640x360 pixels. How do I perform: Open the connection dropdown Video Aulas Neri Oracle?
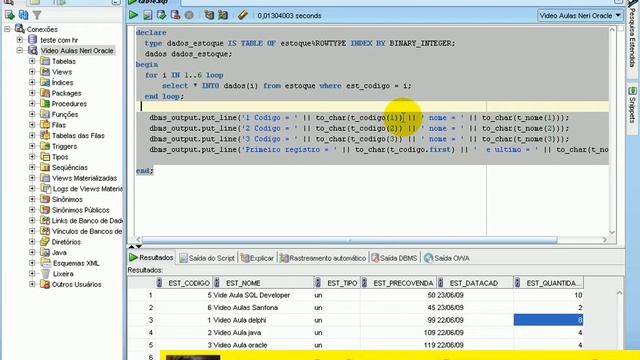(x=580, y=16)
